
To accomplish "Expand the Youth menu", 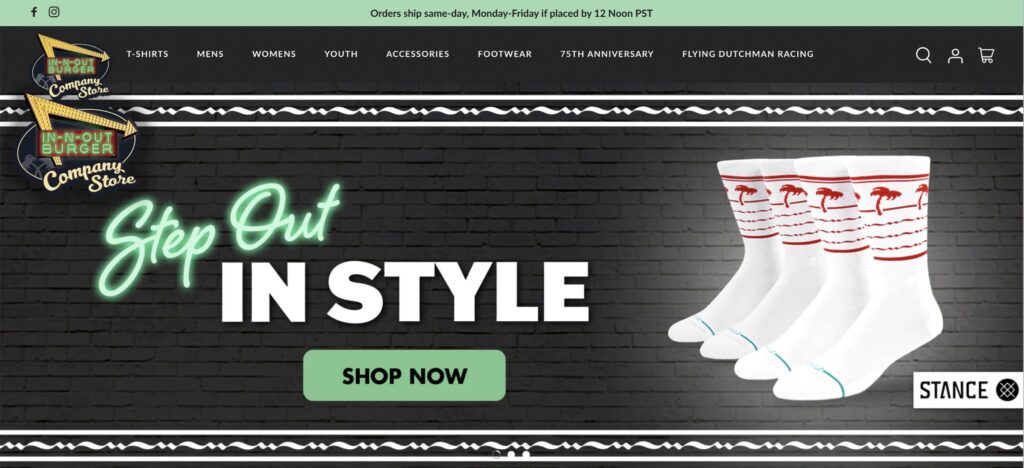I will click(x=341, y=54).
